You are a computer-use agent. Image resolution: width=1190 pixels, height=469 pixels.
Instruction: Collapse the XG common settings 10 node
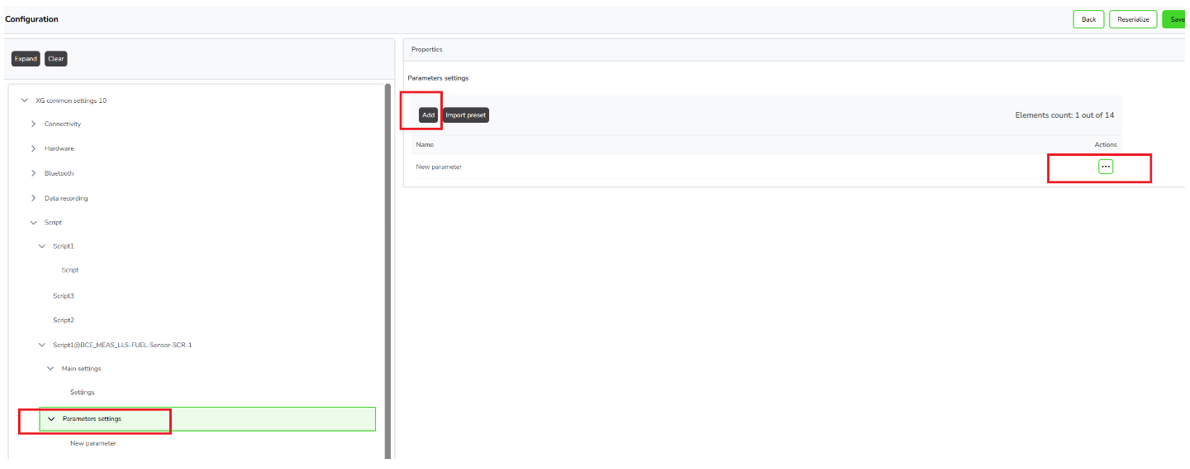25,100
